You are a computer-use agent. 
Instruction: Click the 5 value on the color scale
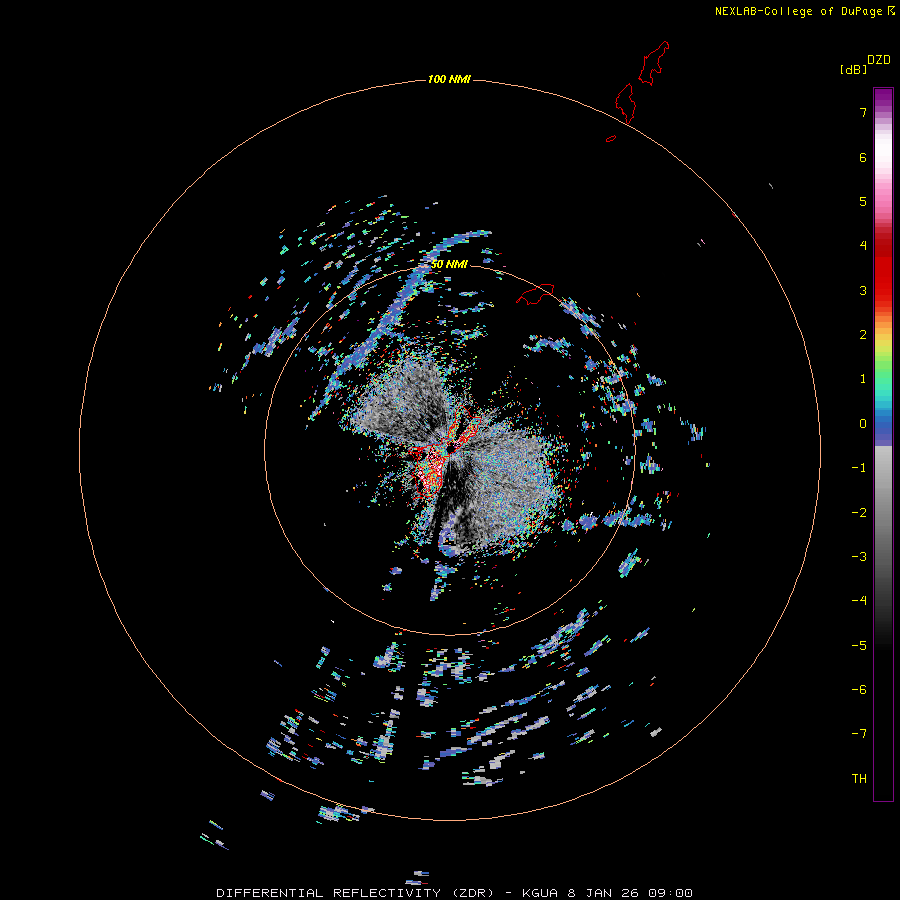coord(863,201)
